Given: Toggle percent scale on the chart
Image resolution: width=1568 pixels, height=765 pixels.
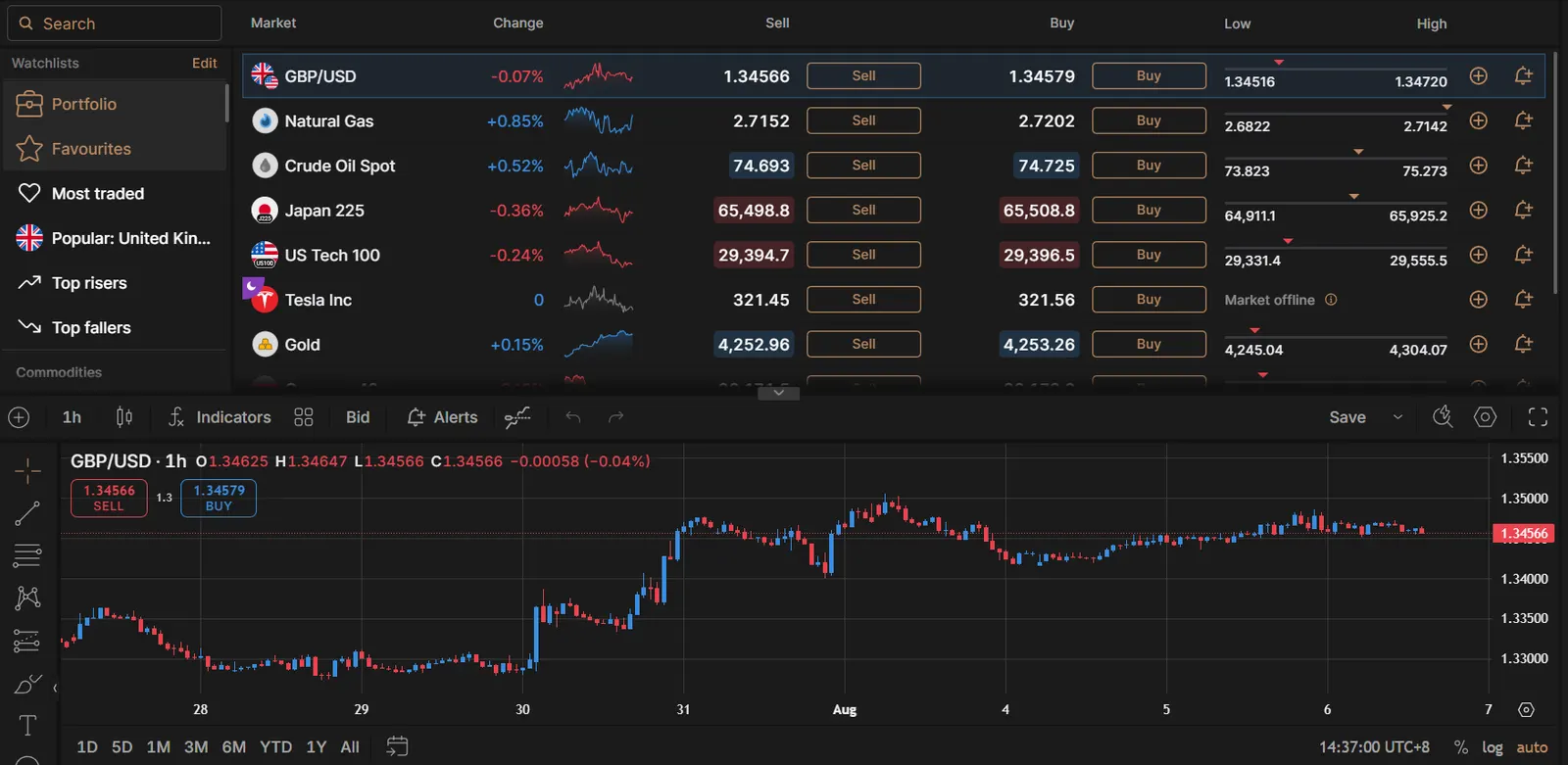Looking at the screenshot, I should point(1461,747).
